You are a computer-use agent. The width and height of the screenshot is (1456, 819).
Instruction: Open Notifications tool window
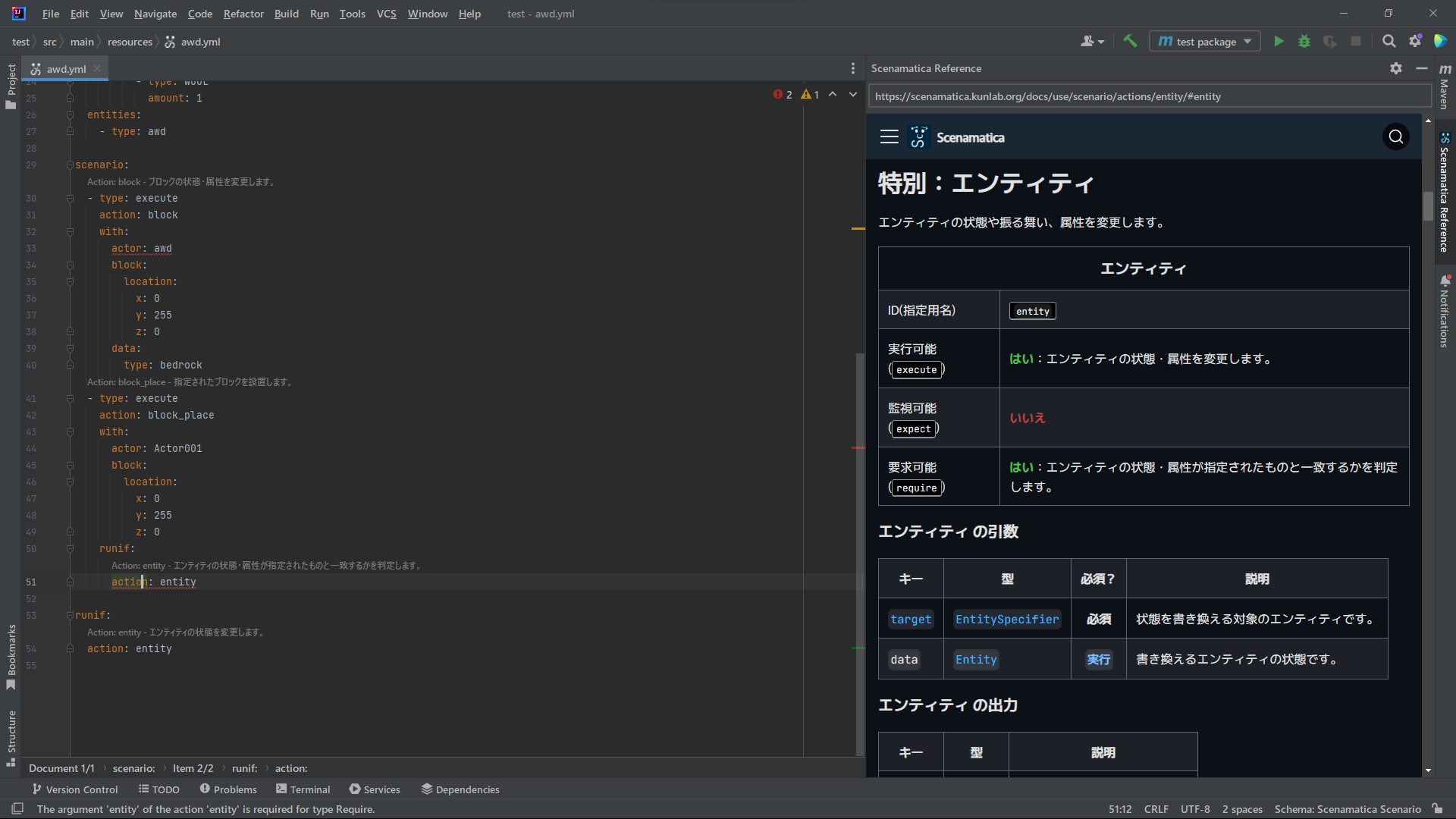(x=1445, y=312)
